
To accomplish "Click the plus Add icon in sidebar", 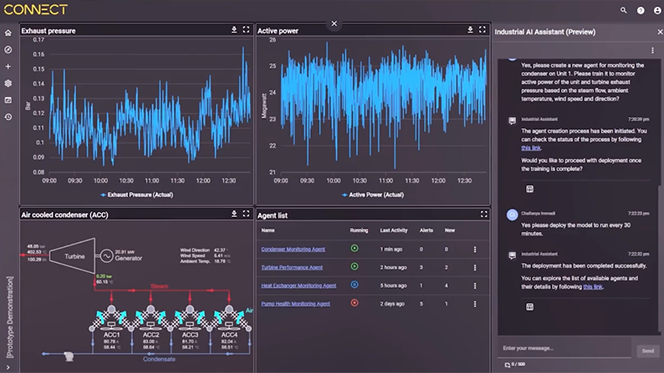I will point(8,66).
